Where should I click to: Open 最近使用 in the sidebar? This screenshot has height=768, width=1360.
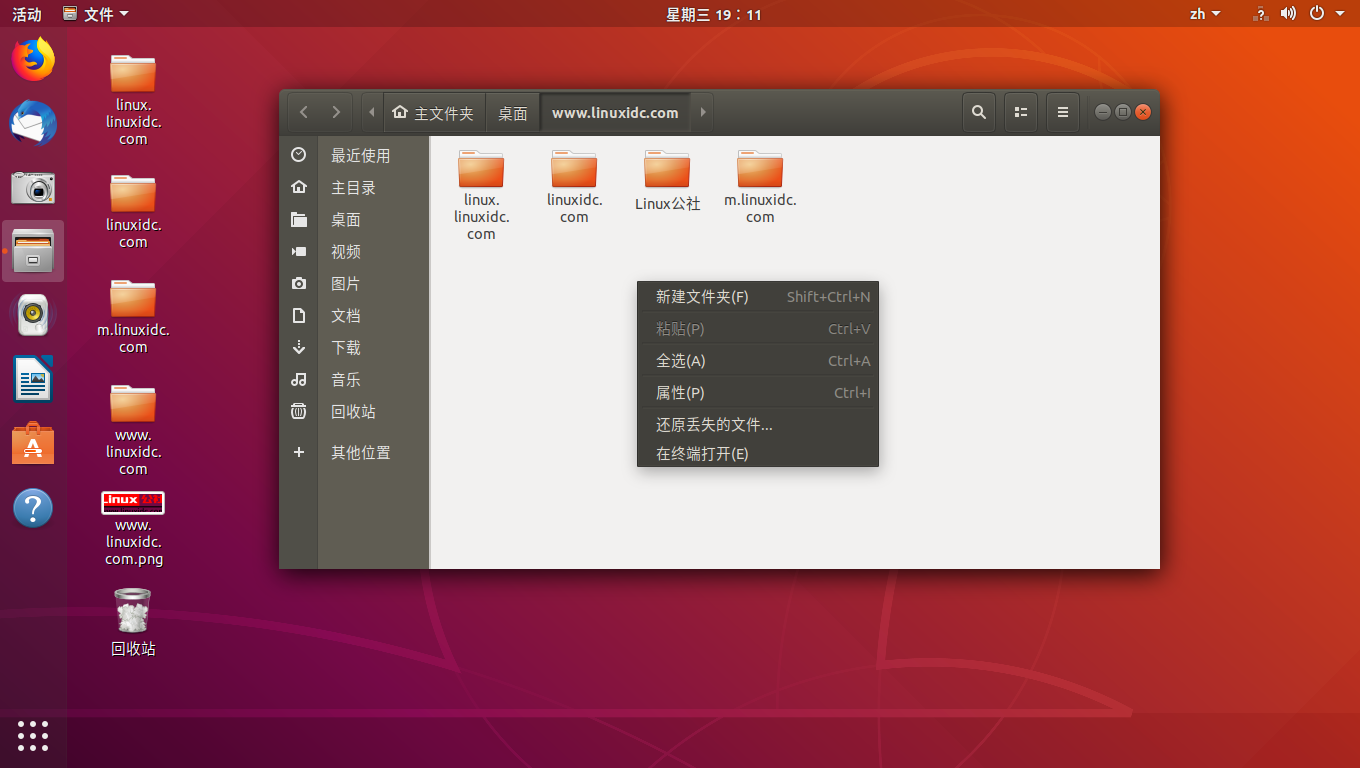point(354,155)
